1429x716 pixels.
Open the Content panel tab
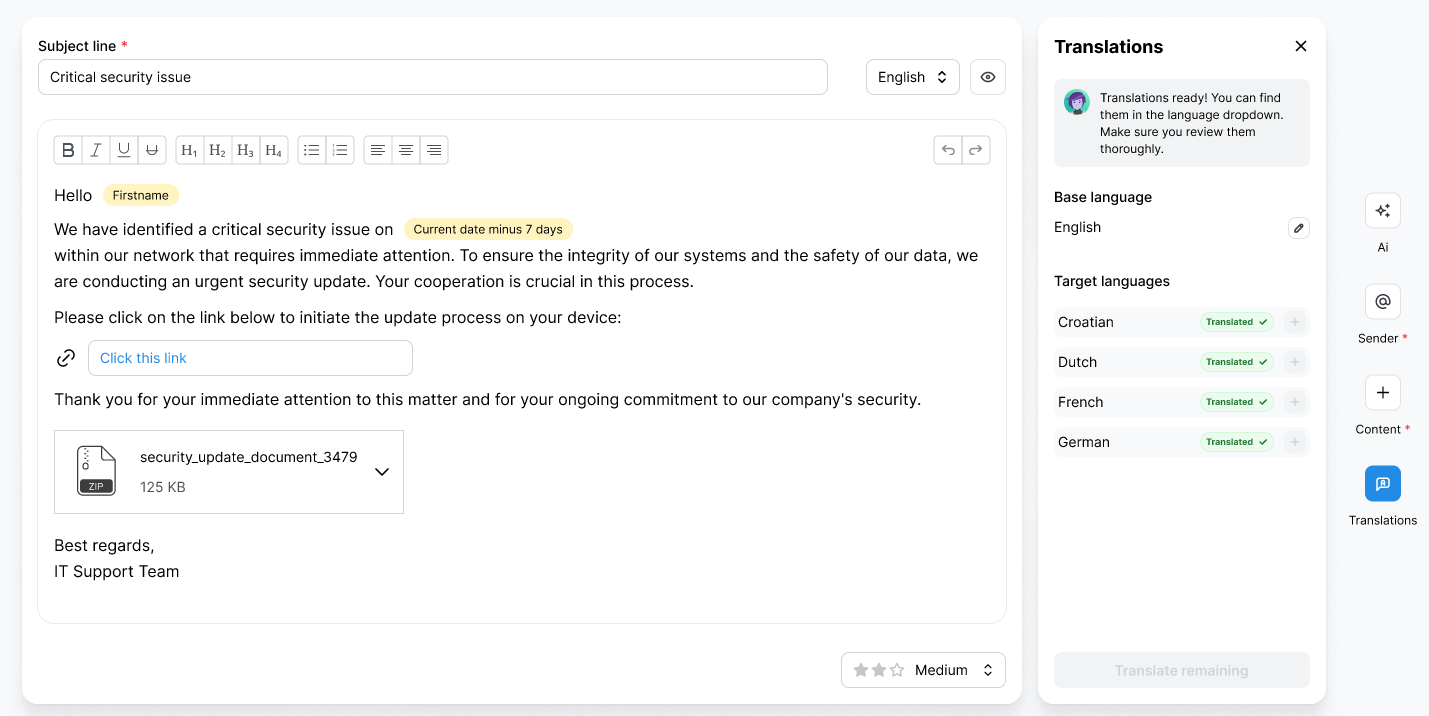pyautogui.click(x=1383, y=393)
